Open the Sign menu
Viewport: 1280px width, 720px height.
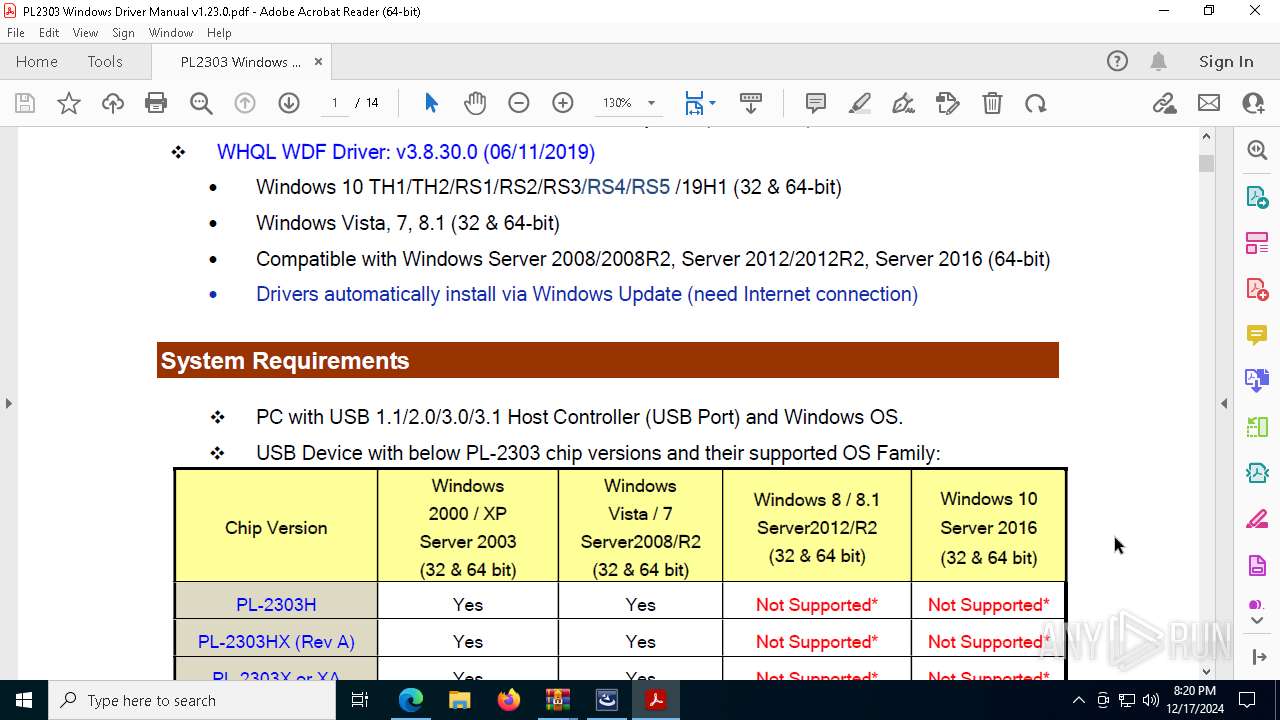123,33
